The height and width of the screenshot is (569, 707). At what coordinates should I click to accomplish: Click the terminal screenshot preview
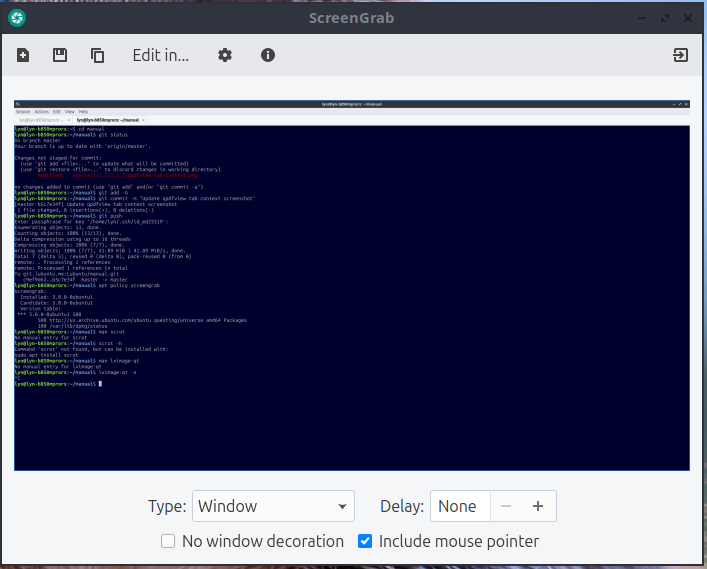(x=352, y=285)
